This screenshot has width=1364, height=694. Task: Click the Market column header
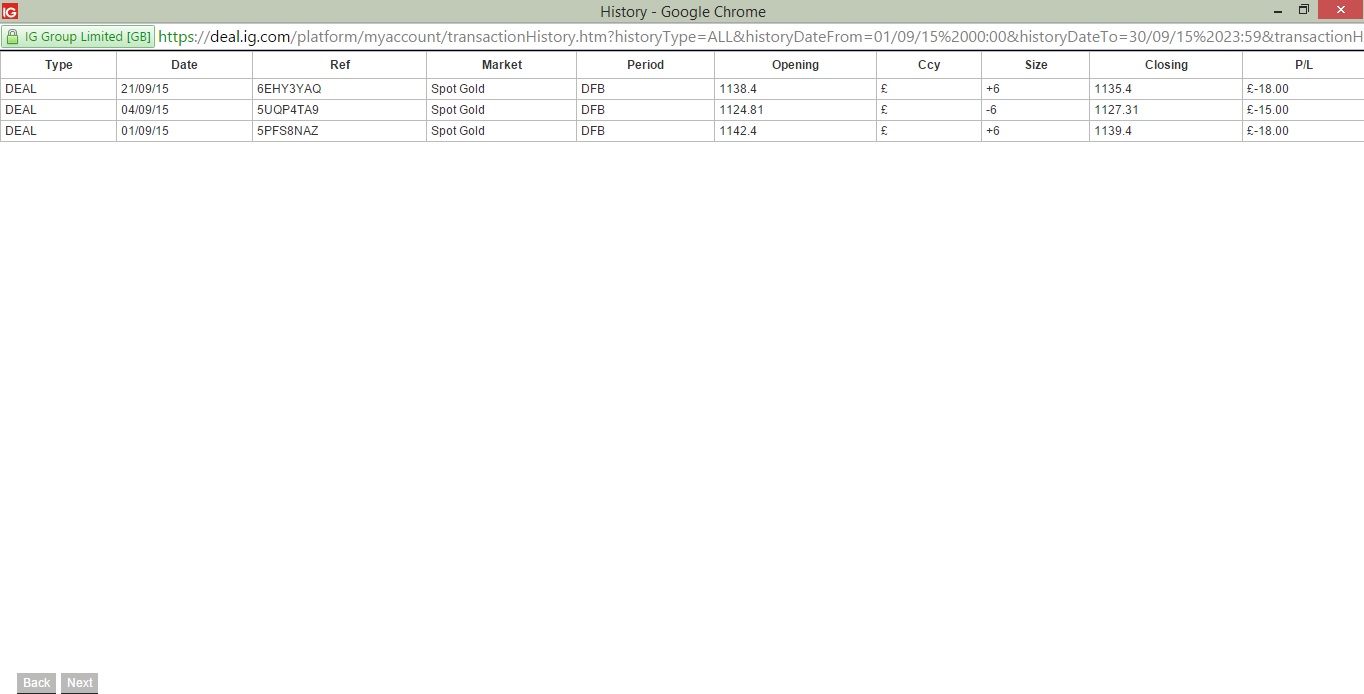coord(502,65)
